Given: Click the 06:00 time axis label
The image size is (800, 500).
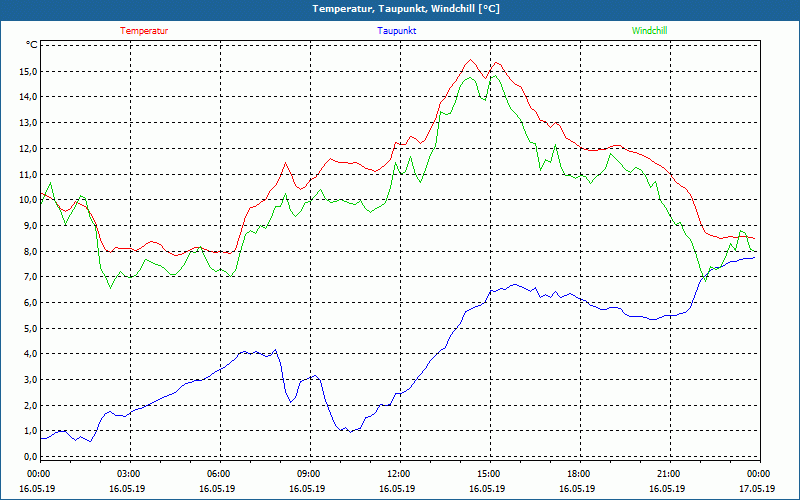Looking at the screenshot, I should point(220,474).
